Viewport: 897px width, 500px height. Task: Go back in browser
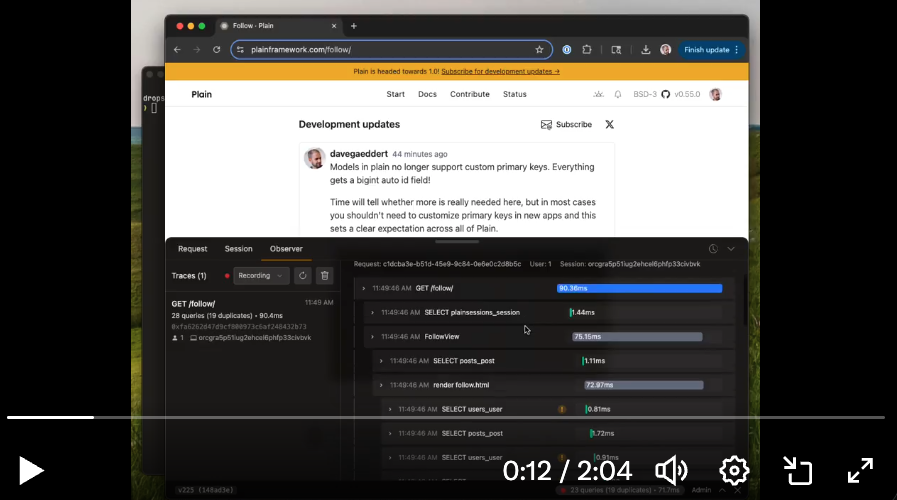[177, 50]
